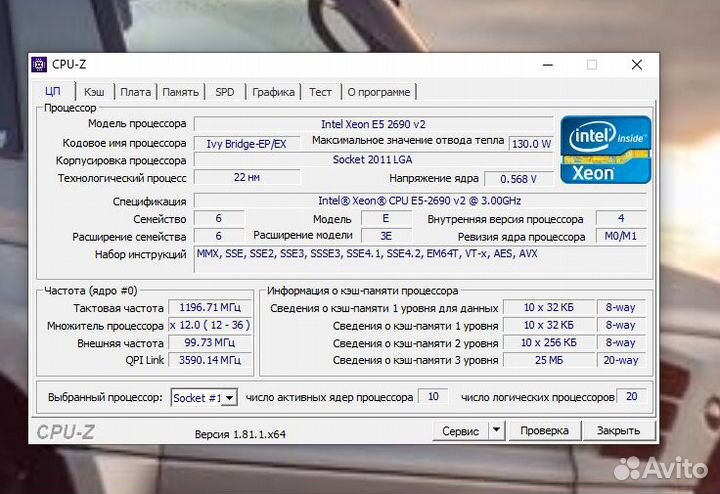
Task: Click the L2 cache value 10 x 256 КБ
Action: point(549,342)
